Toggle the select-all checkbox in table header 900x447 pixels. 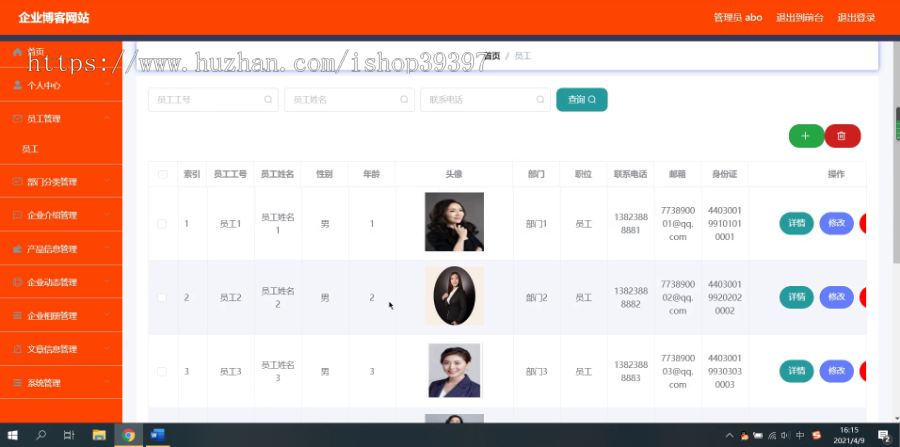(163, 174)
